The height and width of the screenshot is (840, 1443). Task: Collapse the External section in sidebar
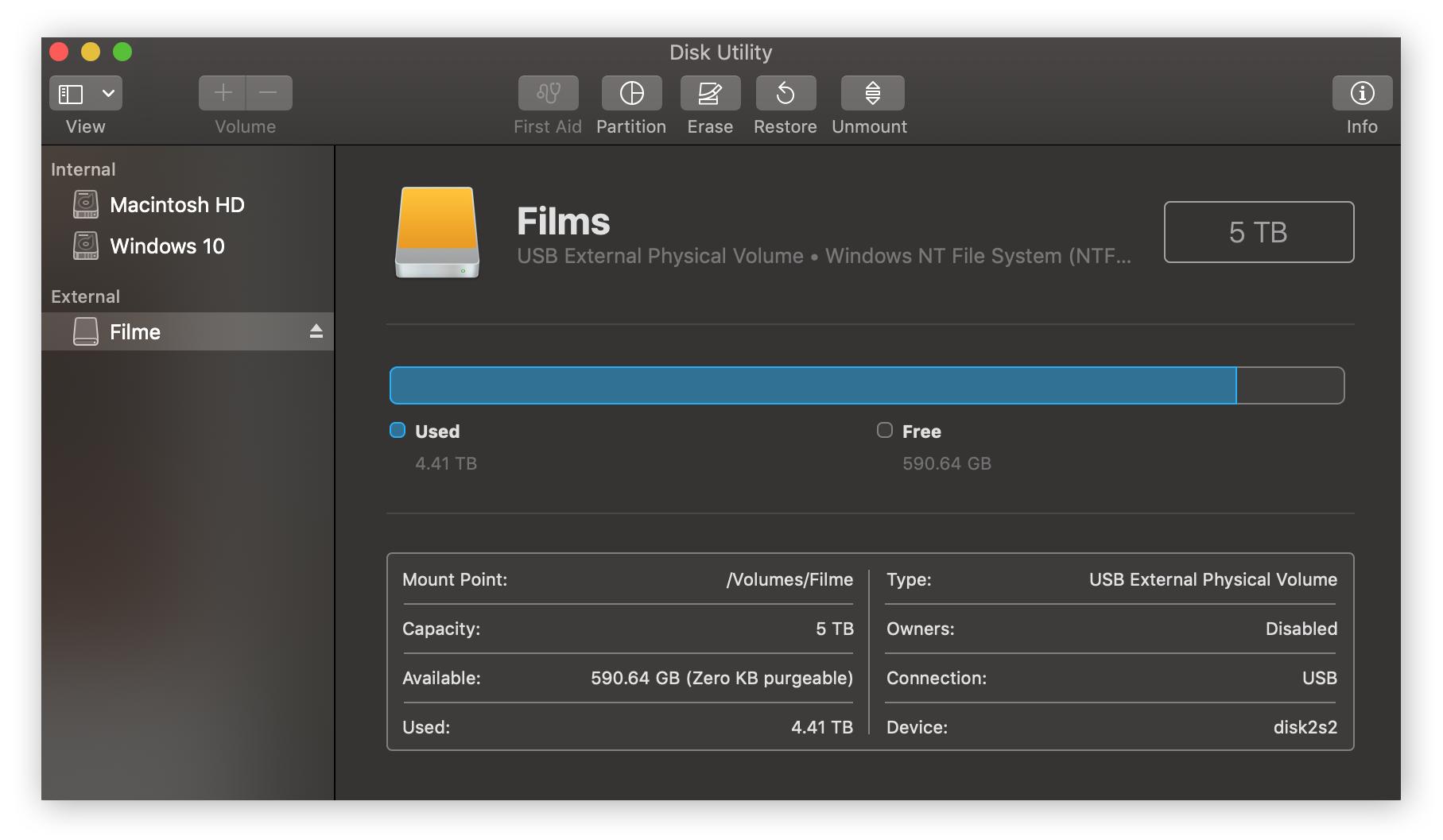pyautogui.click(x=84, y=296)
